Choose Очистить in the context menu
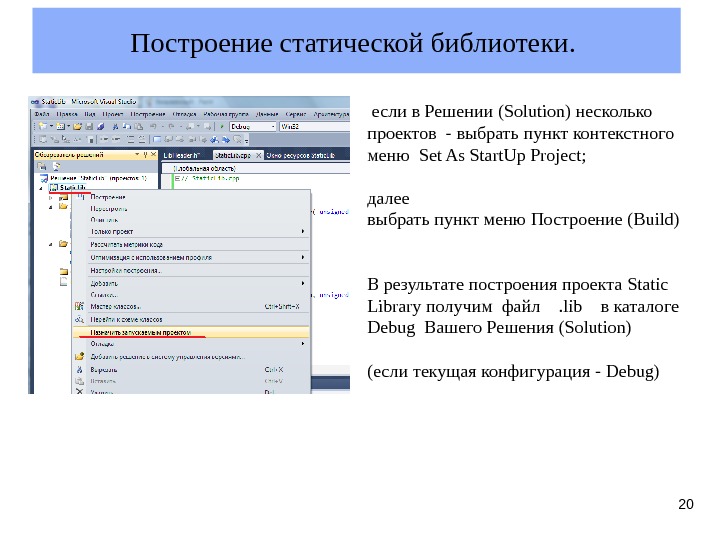 click(191, 220)
